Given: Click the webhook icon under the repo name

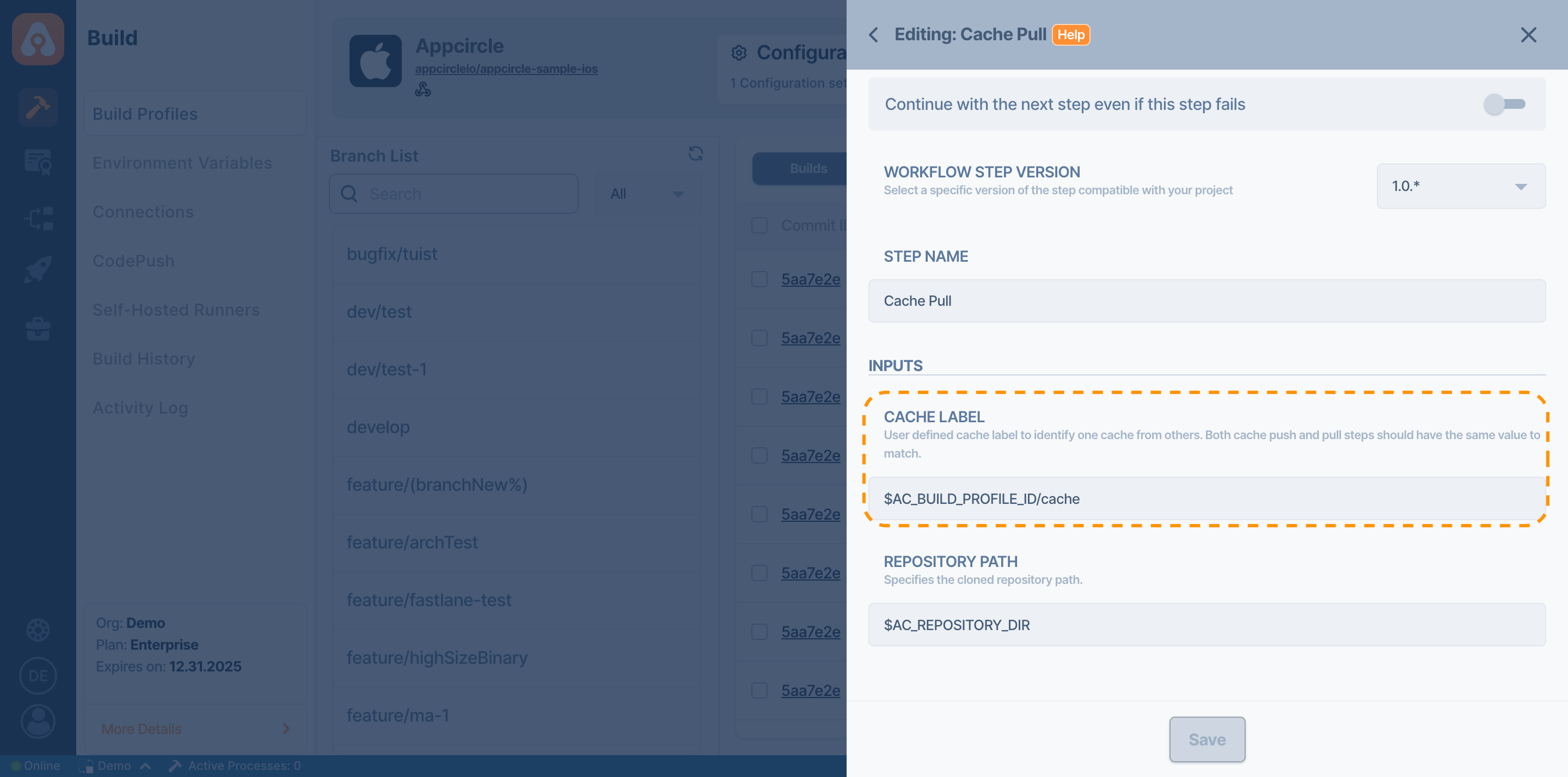Looking at the screenshot, I should [424, 89].
